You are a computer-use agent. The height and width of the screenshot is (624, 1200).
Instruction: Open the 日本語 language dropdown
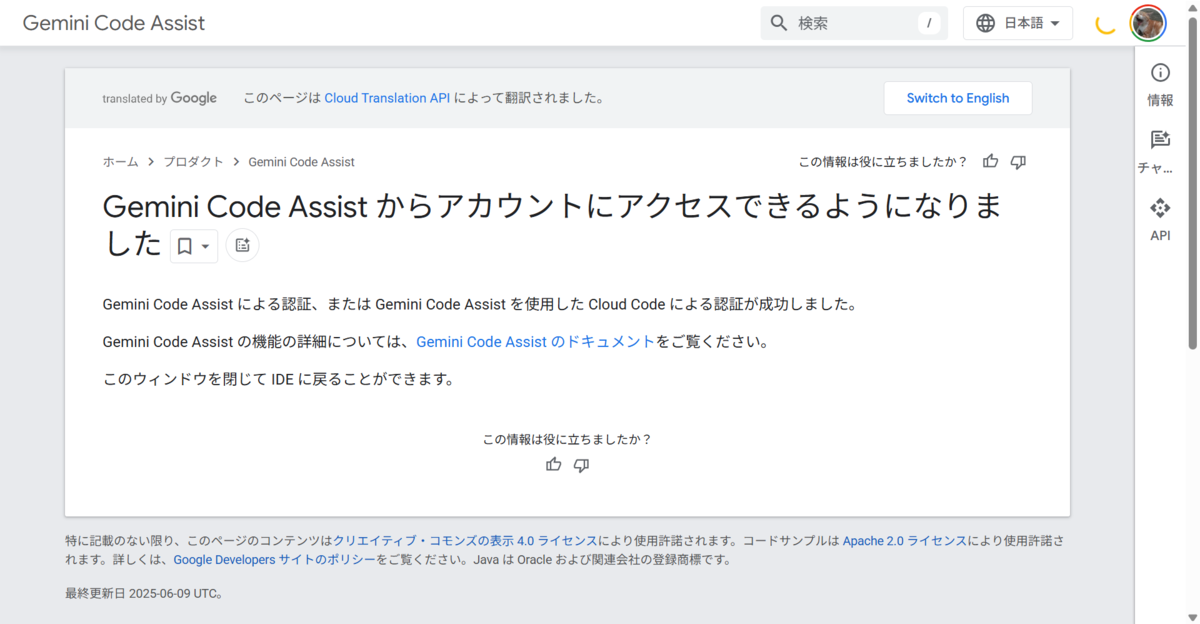point(1018,23)
